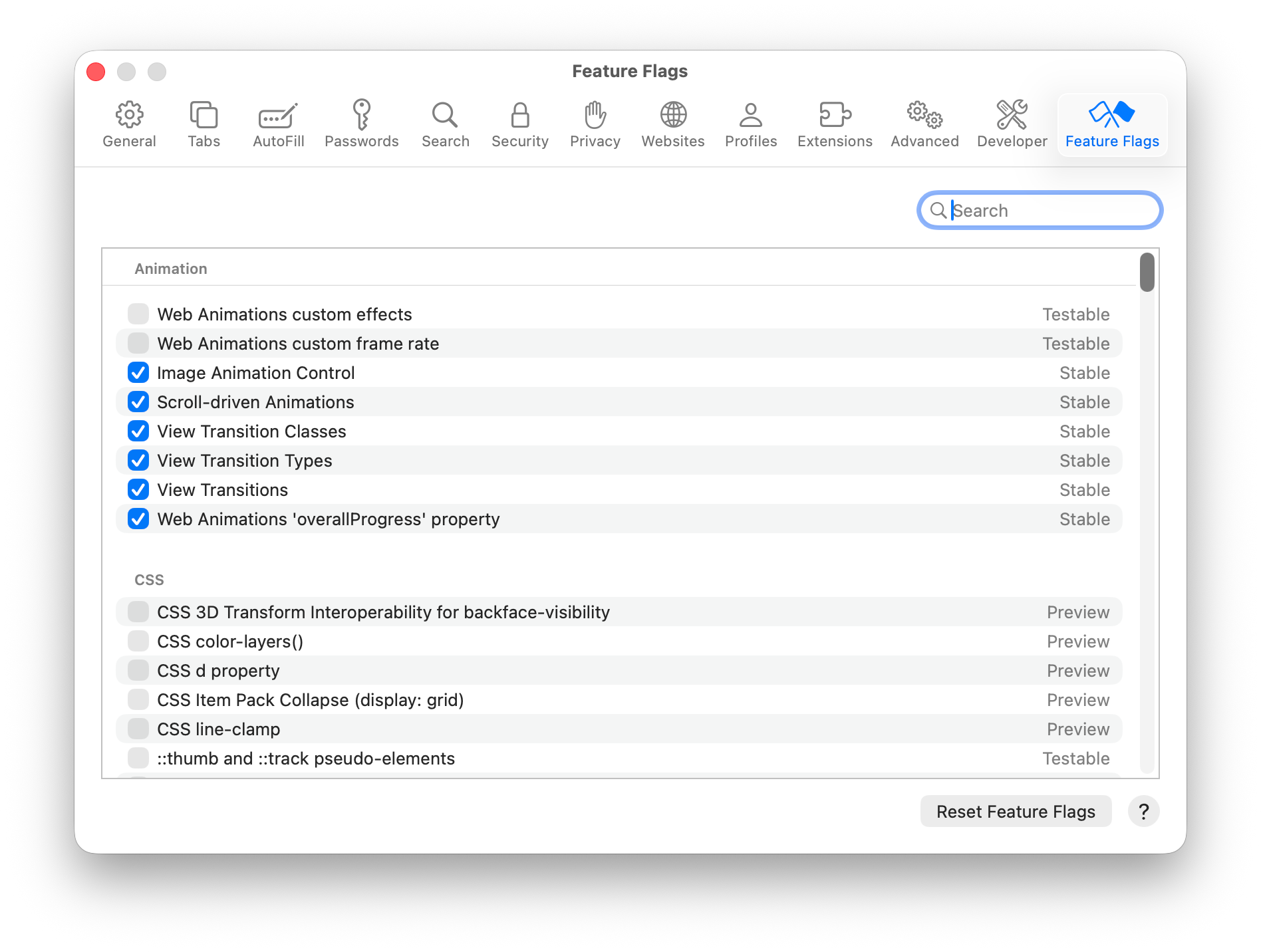Click the Reset Feature Flags button

click(1016, 811)
